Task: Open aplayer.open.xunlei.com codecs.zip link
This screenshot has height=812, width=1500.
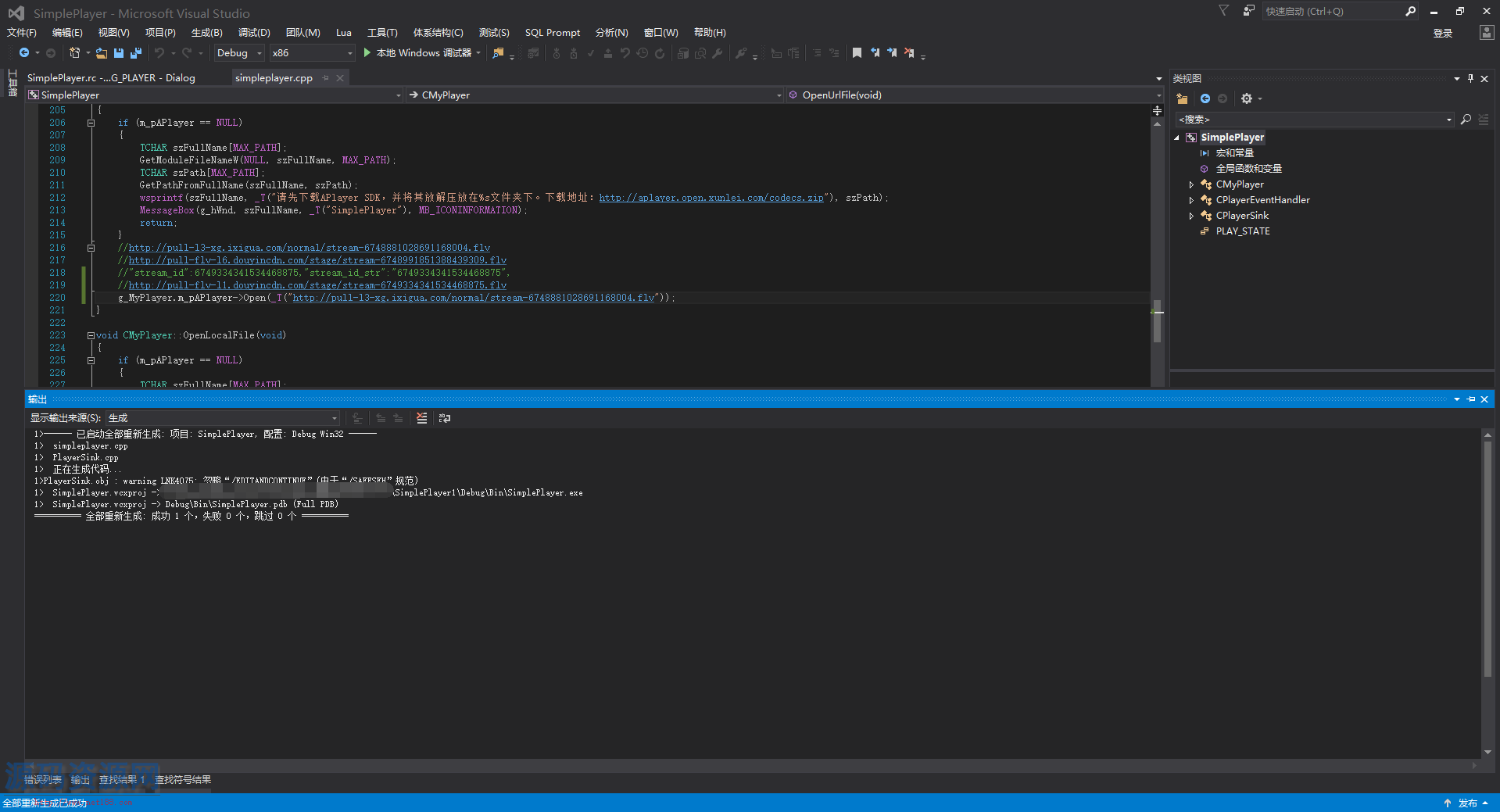Action: click(x=711, y=198)
